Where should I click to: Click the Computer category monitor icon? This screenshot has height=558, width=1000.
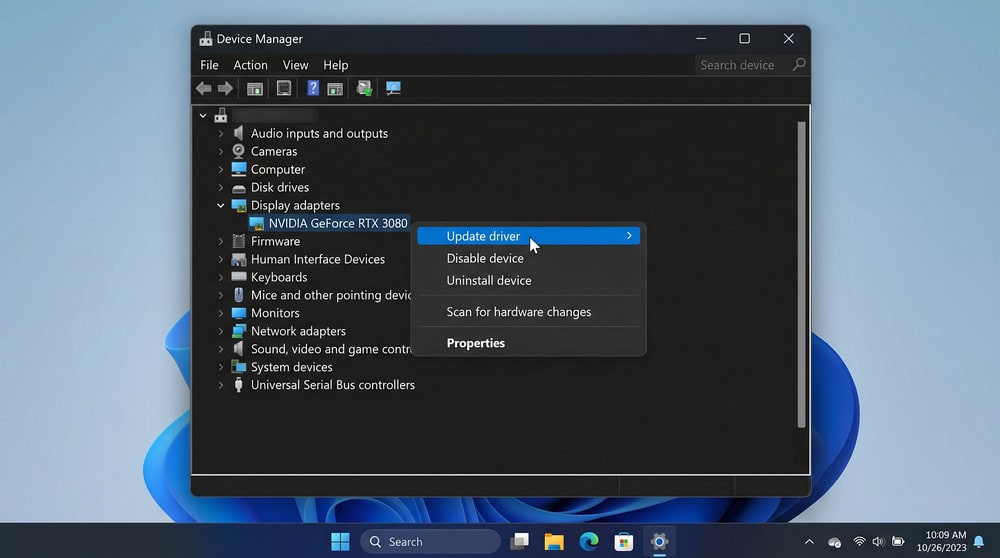tap(239, 169)
